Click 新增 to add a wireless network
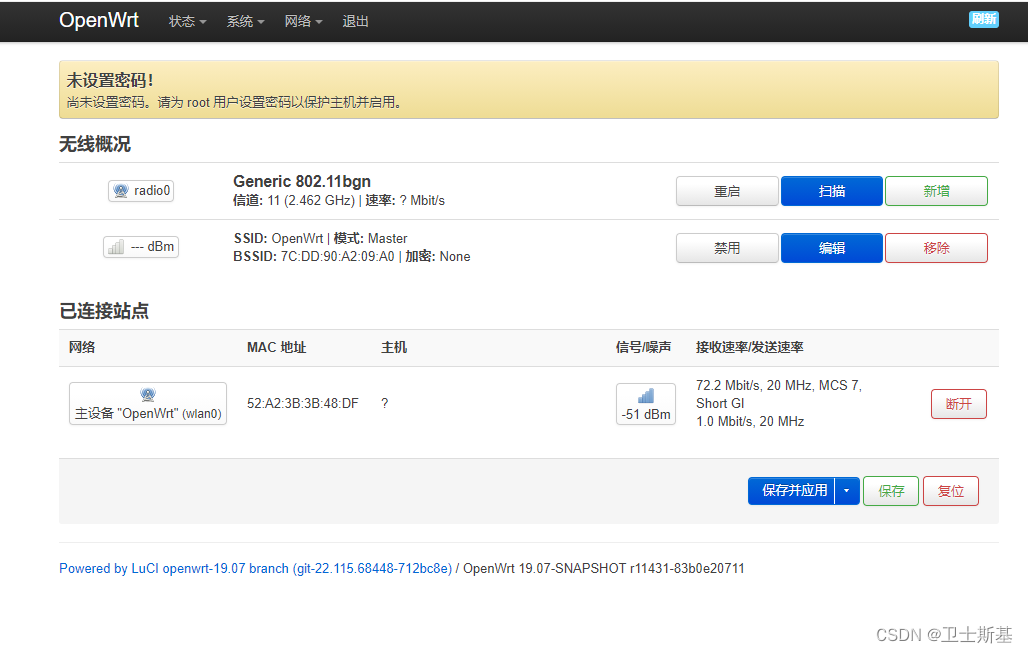This screenshot has width=1028, height=653. pyautogui.click(x=936, y=191)
